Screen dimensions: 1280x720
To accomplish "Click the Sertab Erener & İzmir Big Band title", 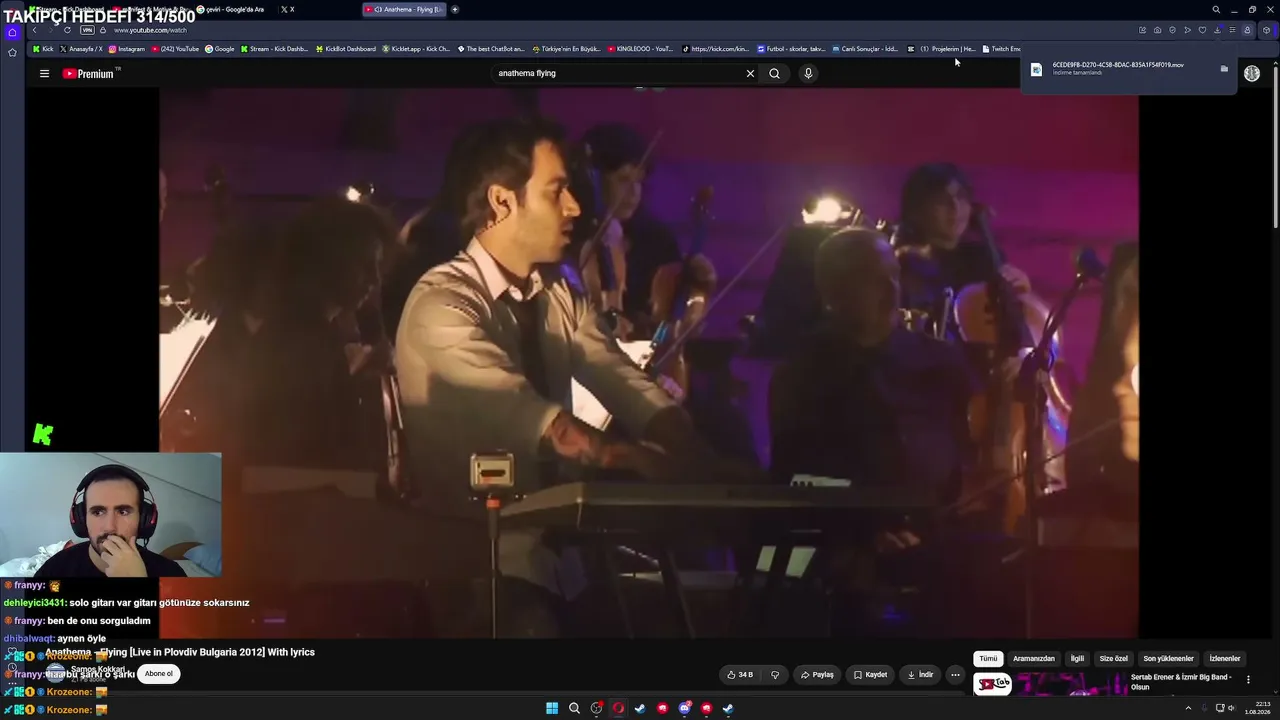I will coord(1181,682).
